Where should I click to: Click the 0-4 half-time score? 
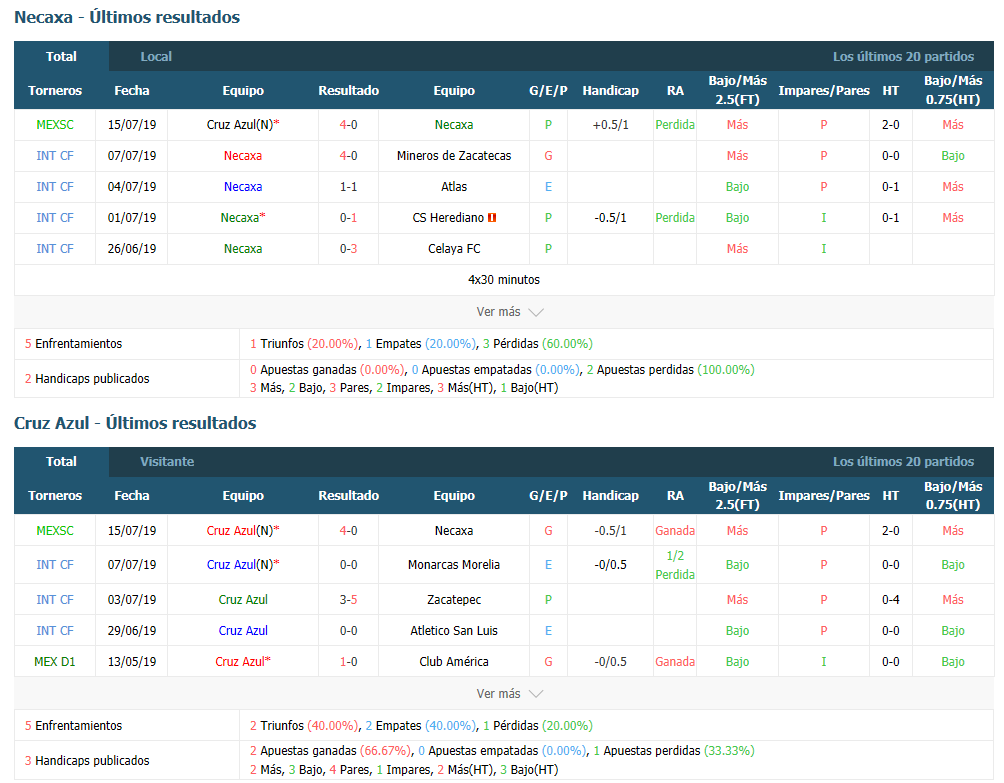(x=891, y=600)
